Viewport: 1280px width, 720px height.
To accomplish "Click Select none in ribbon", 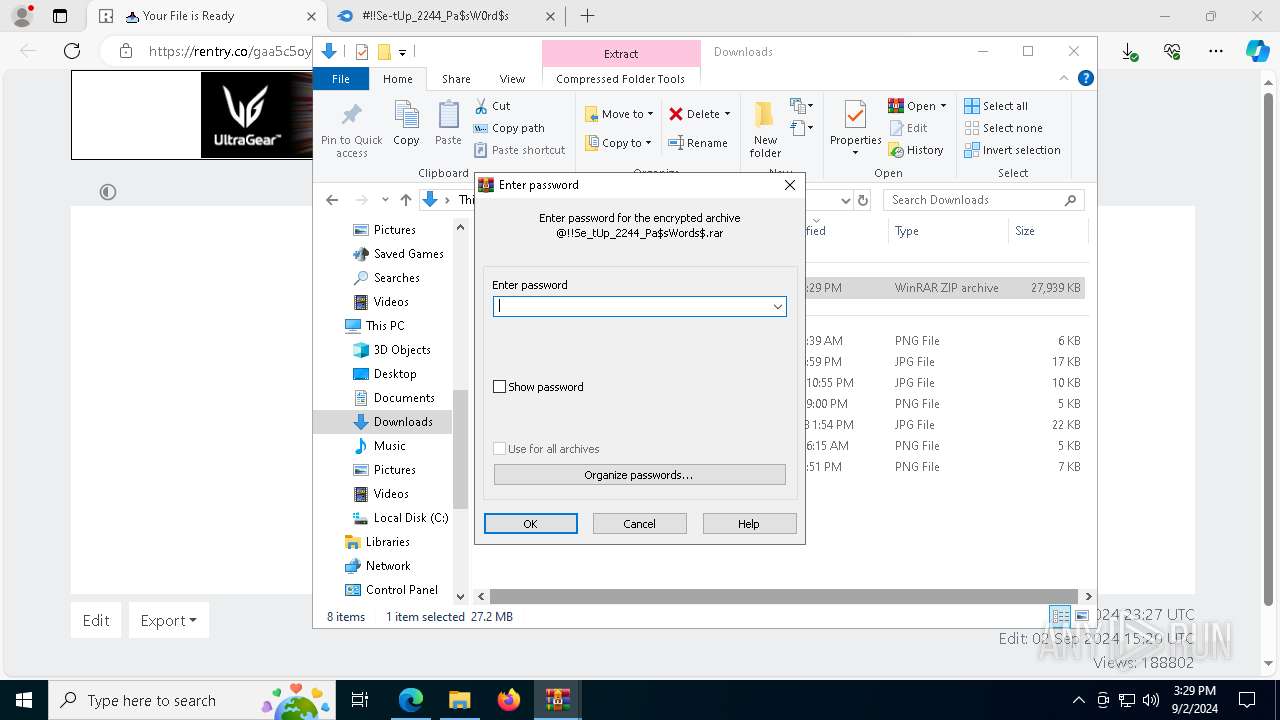I will (x=1003, y=128).
